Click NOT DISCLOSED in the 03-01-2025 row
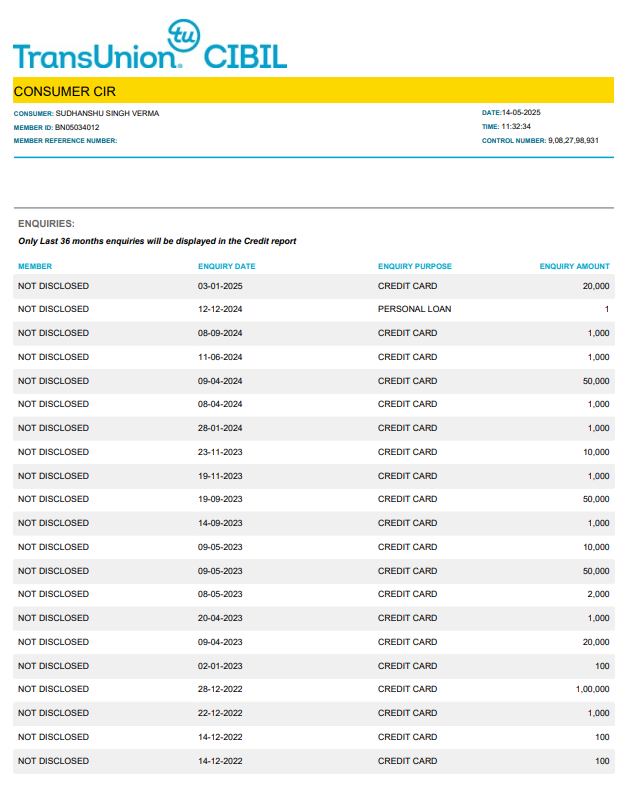The width and height of the screenshot is (628, 787). coord(53,286)
